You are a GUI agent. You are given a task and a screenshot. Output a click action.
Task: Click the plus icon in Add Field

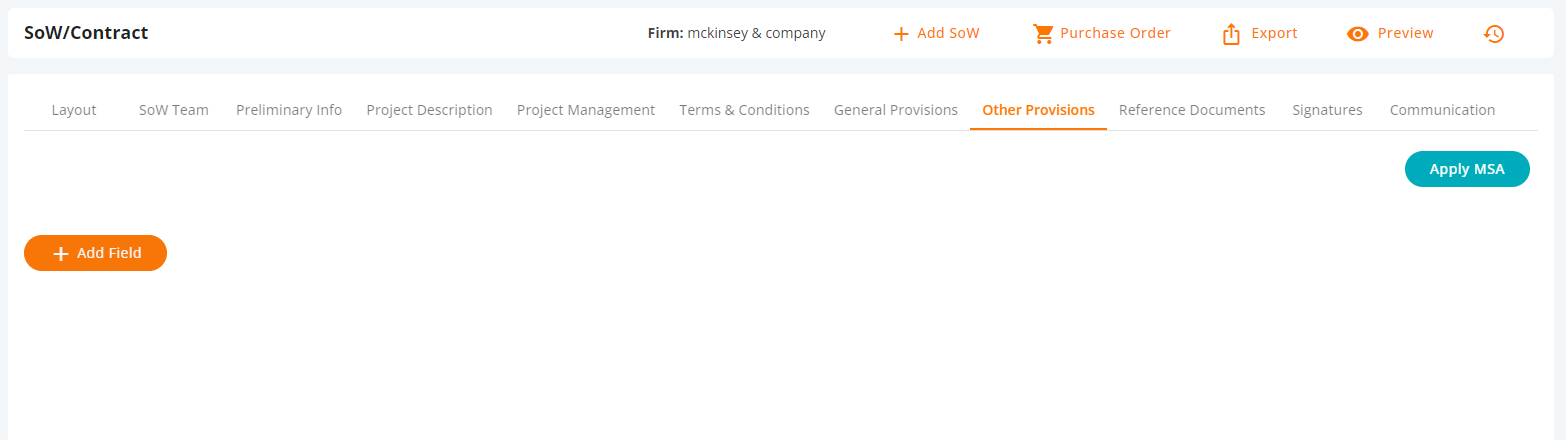tap(61, 254)
